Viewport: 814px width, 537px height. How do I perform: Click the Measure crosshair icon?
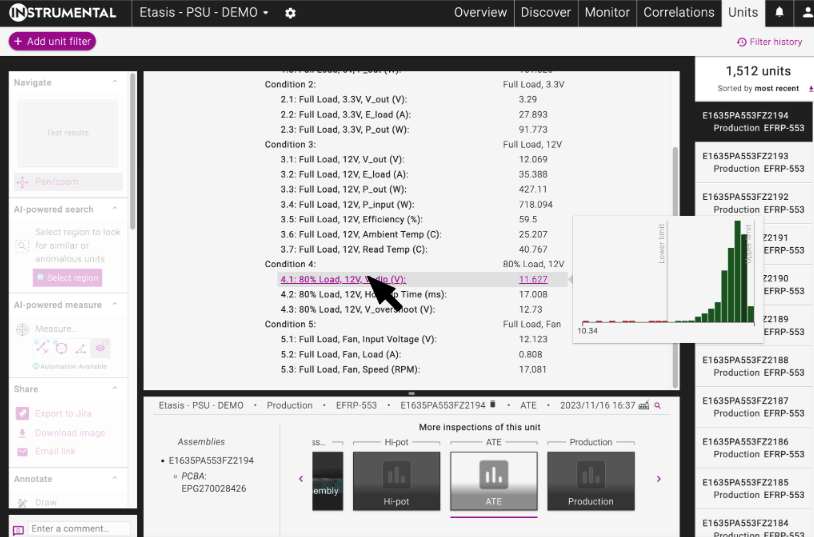tap(22, 329)
